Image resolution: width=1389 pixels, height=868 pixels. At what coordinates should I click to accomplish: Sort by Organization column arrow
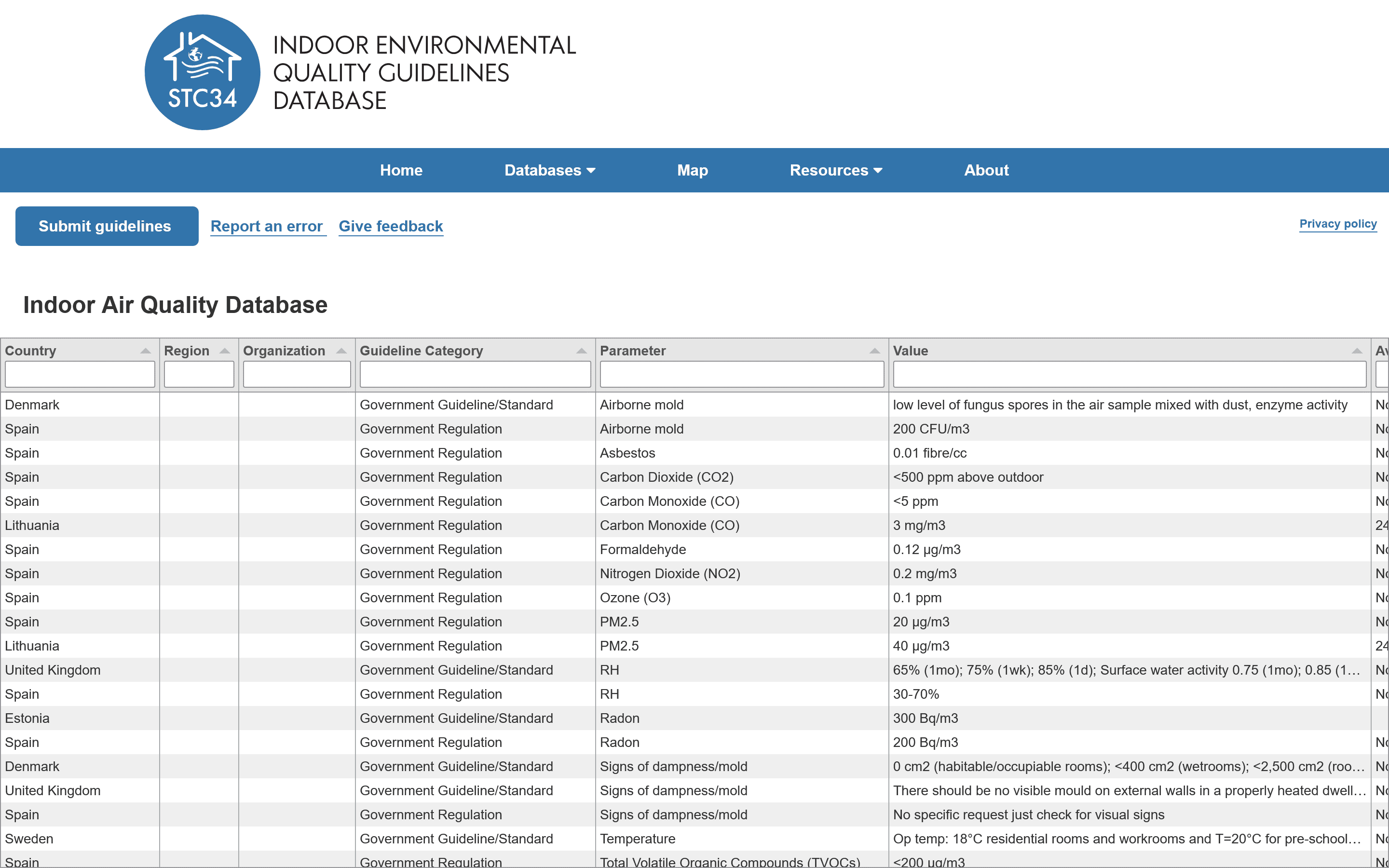(x=341, y=351)
